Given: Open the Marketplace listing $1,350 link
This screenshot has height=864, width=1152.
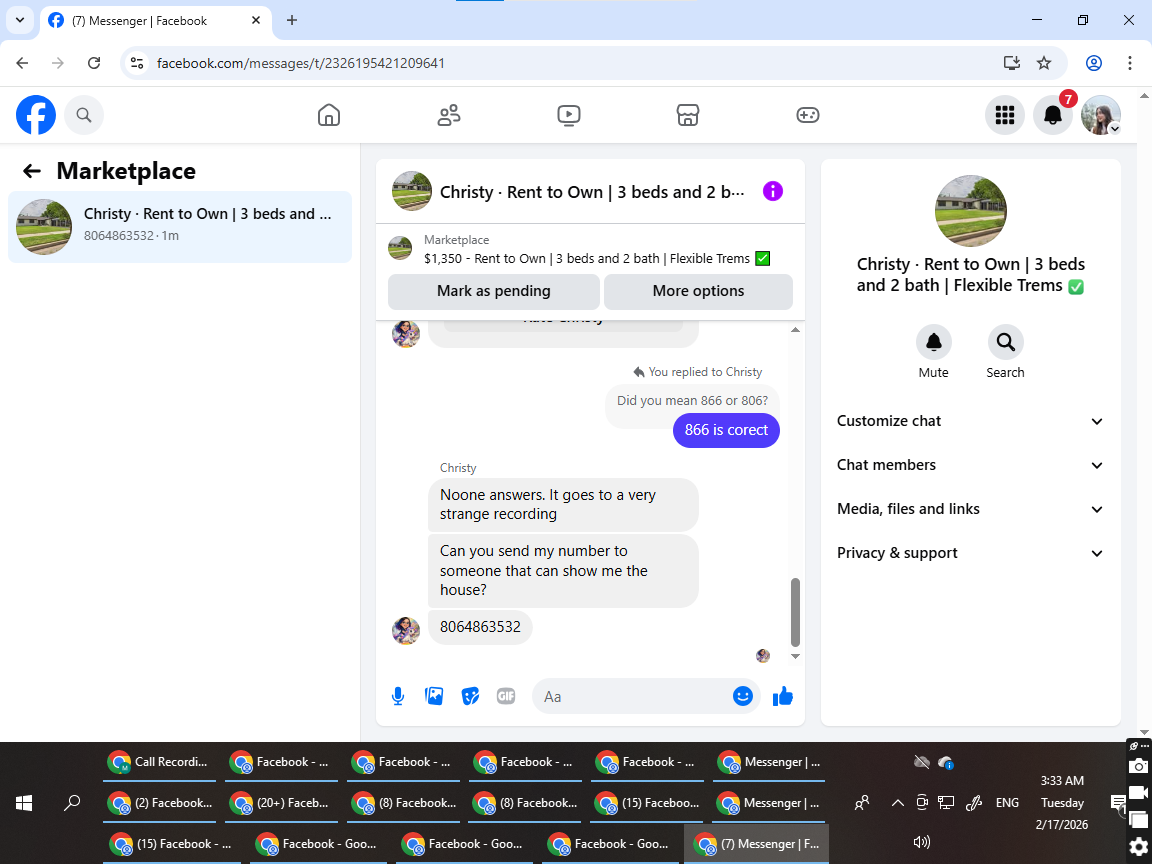Looking at the screenshot, I should (x=597, y=259).
